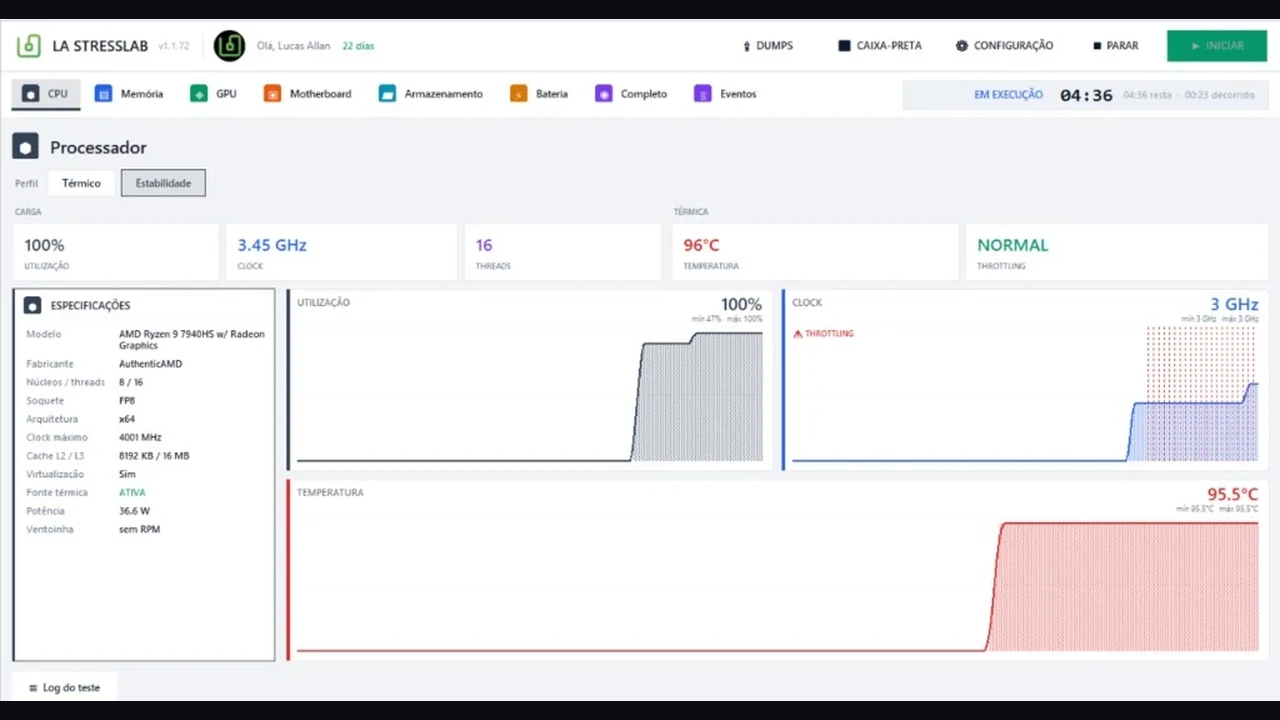This screenshot has height=720, width=1280.
Task: Open DUMPS
Action: [x=768, y=46]
